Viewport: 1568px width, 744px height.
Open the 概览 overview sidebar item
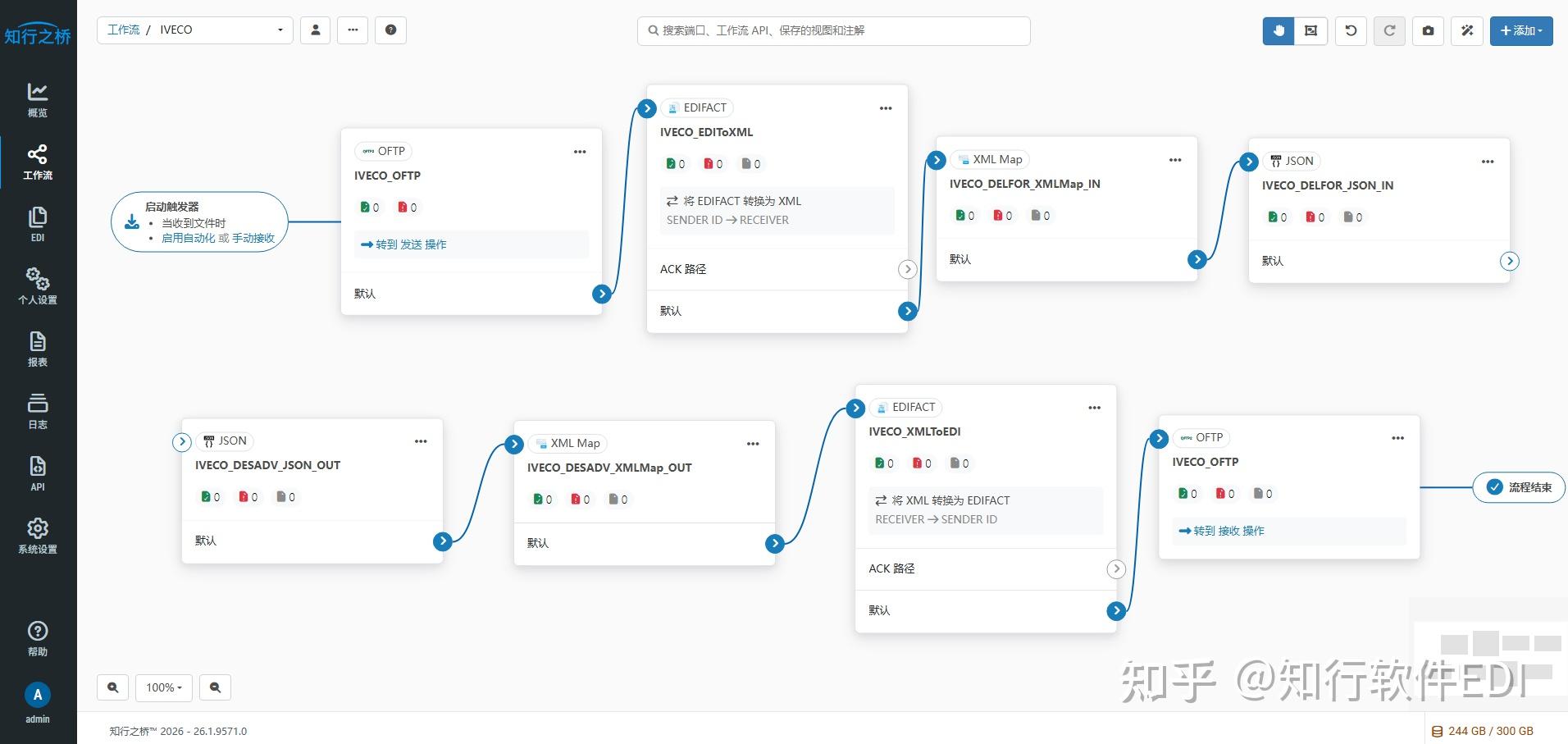tap(38, 100)
